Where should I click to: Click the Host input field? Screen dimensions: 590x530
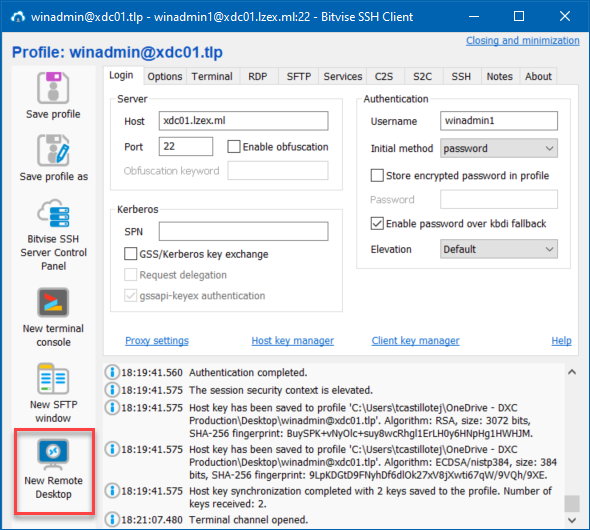click(x=243, y=121)
